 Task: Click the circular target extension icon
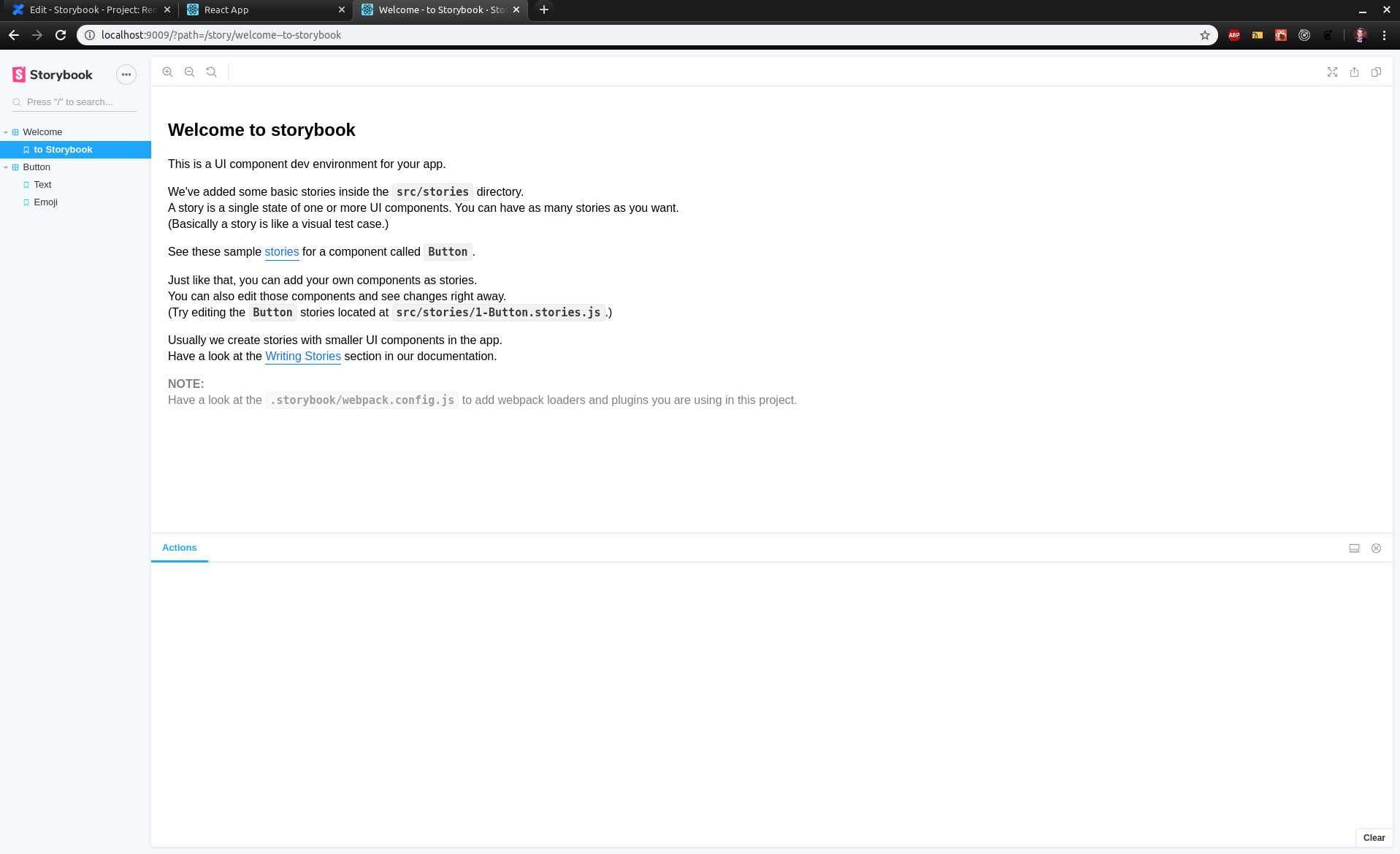click(1304, 35)
